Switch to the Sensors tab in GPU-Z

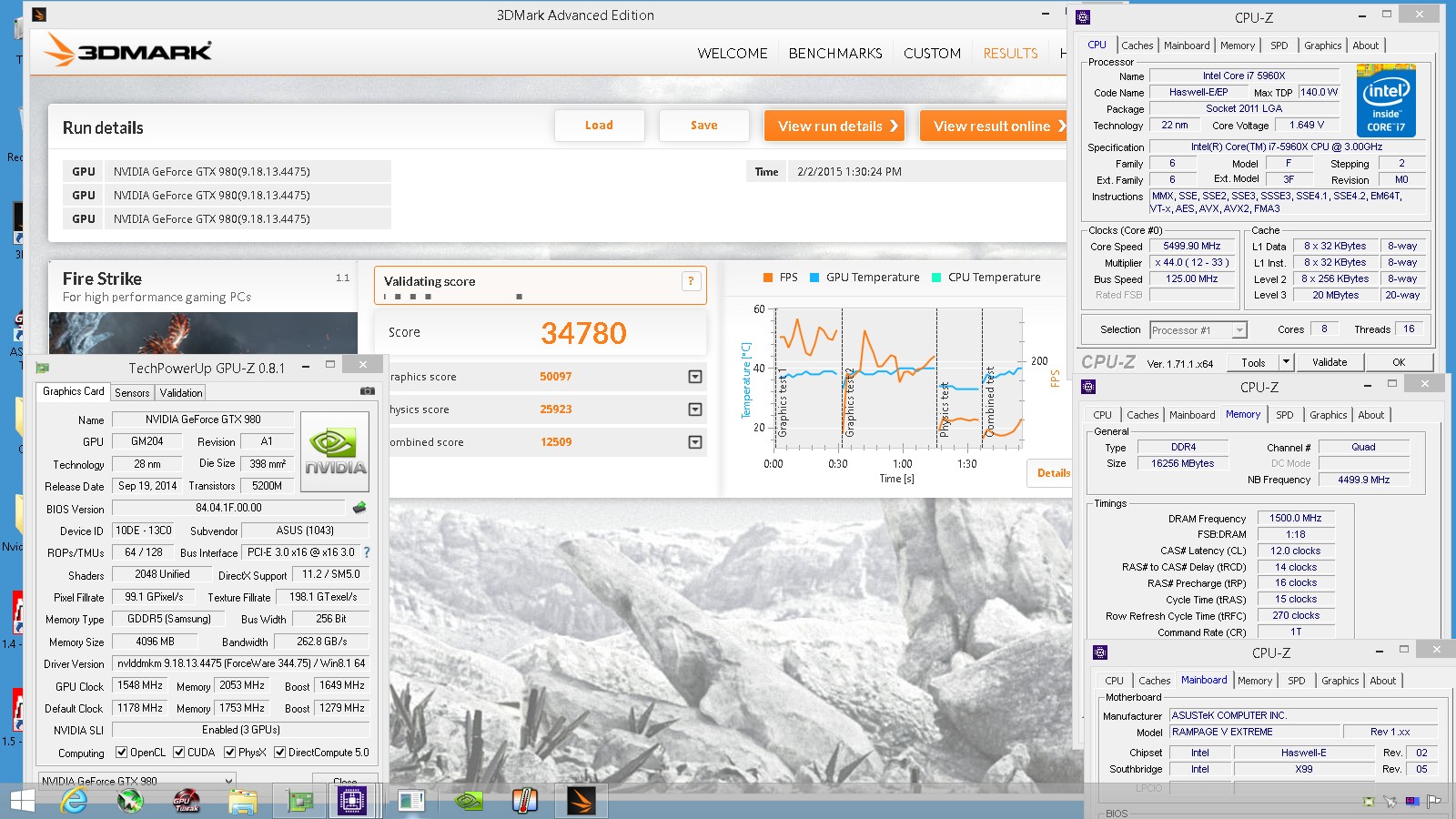pyautogui.click(x=132, y=392)
